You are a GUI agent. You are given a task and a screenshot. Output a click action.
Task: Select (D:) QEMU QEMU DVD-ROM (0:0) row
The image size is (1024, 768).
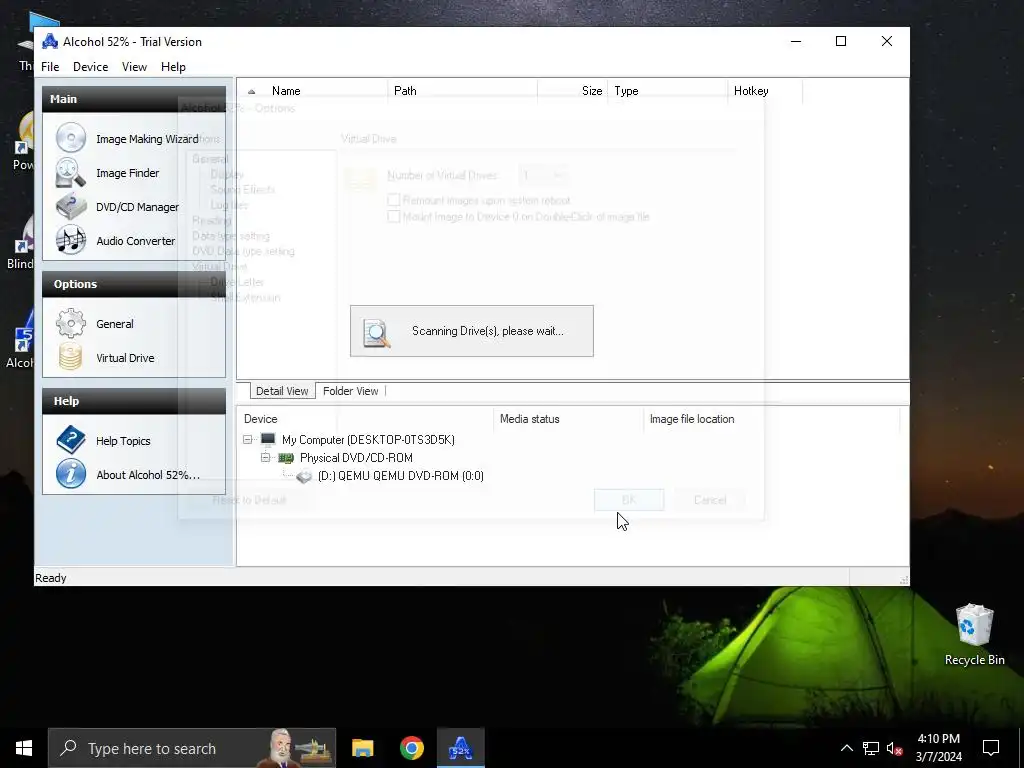[x=400, y=476]
